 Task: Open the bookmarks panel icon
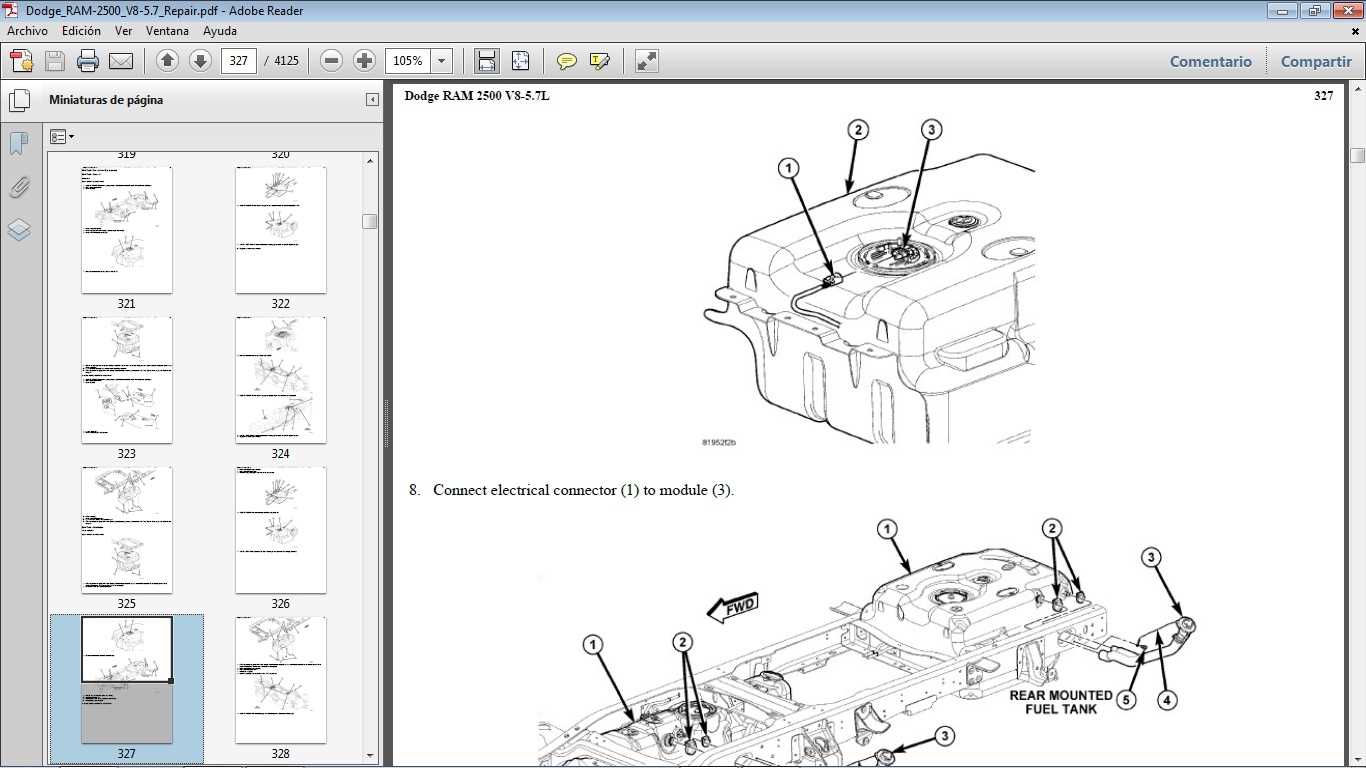tap(19, 144)
